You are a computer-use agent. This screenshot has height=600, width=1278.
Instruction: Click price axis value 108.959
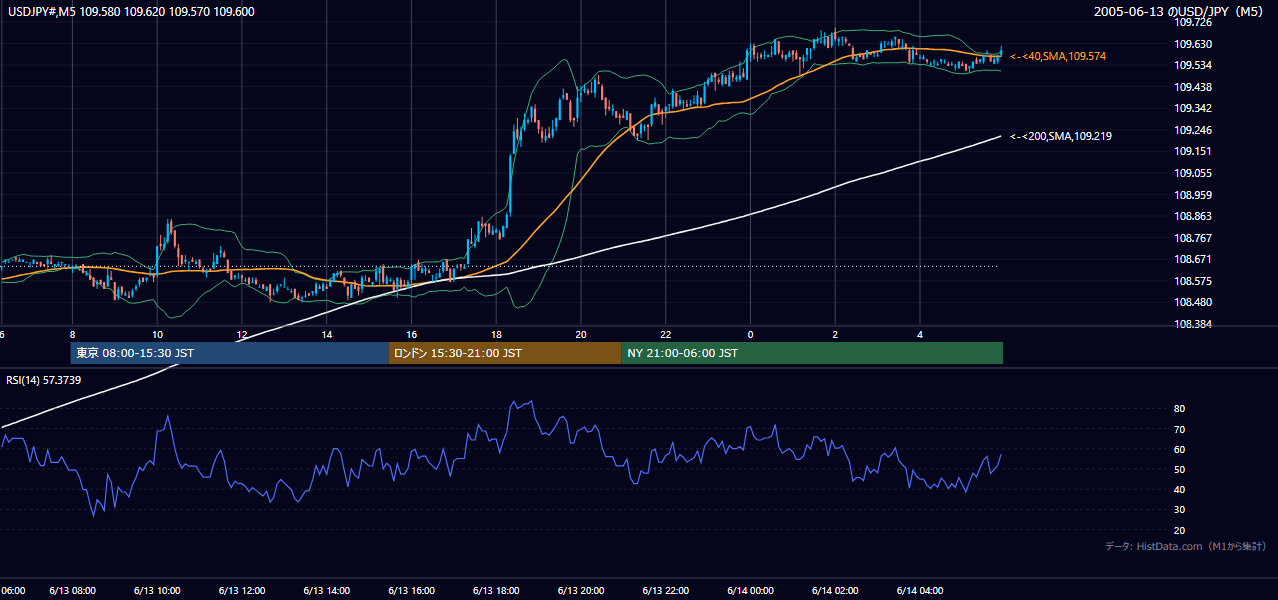(1193, 195)
